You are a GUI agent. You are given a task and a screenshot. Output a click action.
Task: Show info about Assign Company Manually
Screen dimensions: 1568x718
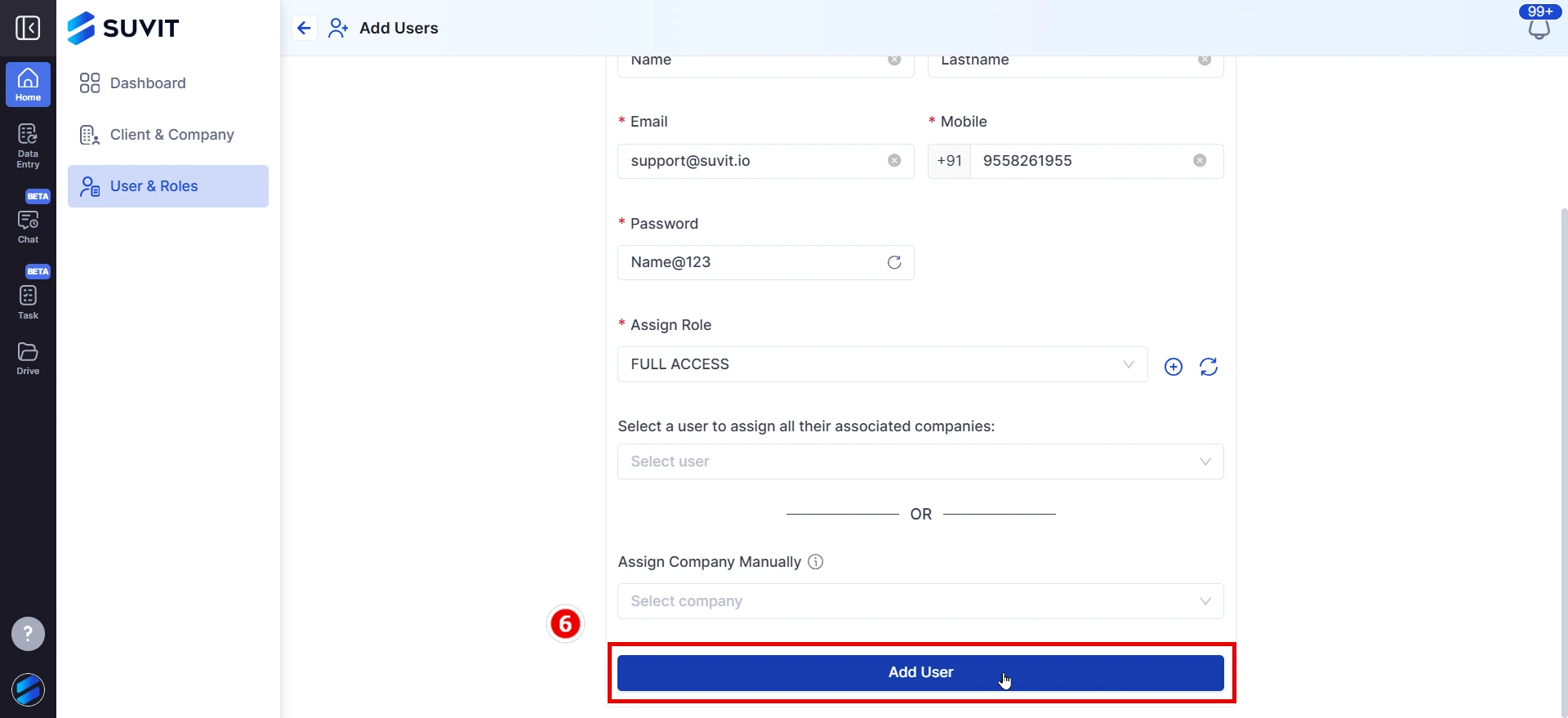click(x=815, y=562)
